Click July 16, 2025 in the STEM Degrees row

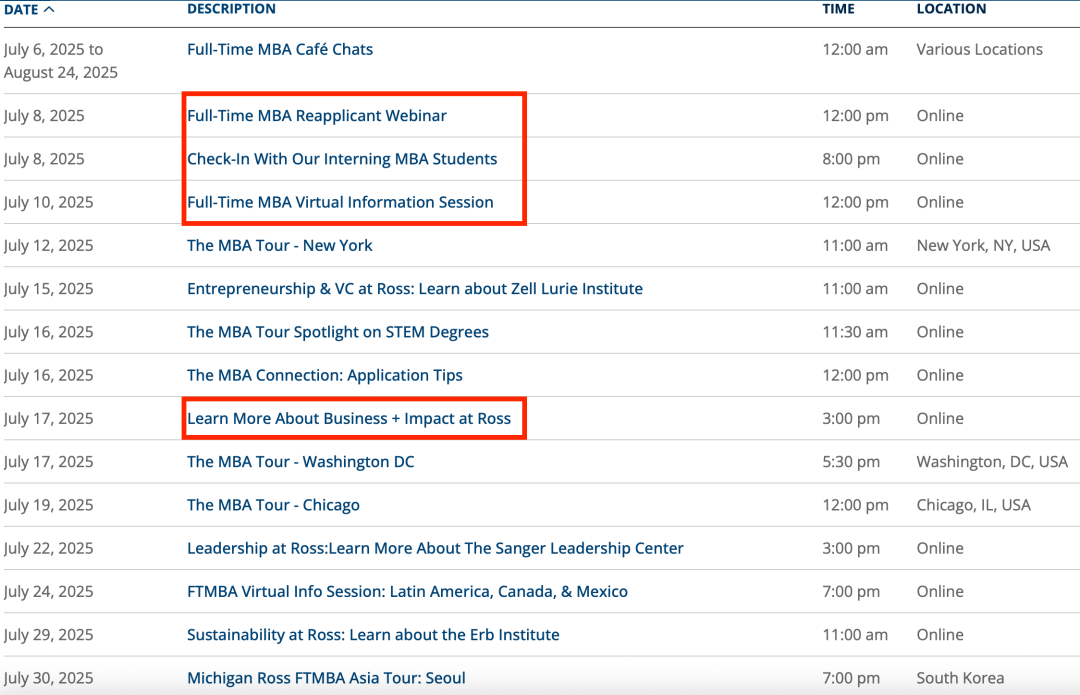(x=48, y=333)
